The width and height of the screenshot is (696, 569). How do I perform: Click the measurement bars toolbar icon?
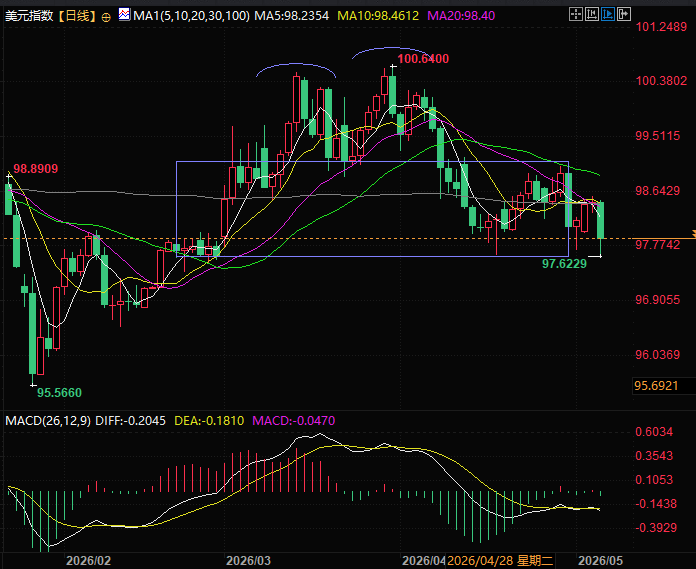[x=592, y=15]
